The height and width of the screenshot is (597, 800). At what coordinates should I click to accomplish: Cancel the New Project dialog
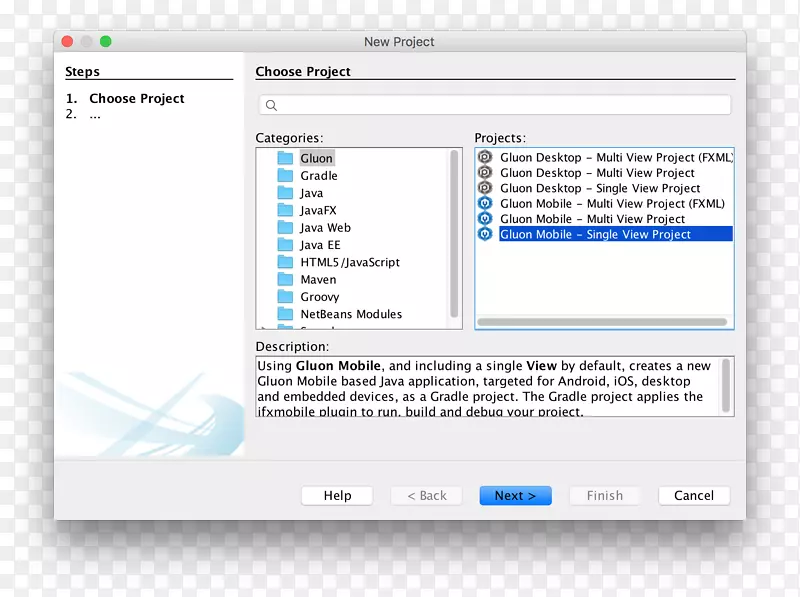tap(694, 495)
